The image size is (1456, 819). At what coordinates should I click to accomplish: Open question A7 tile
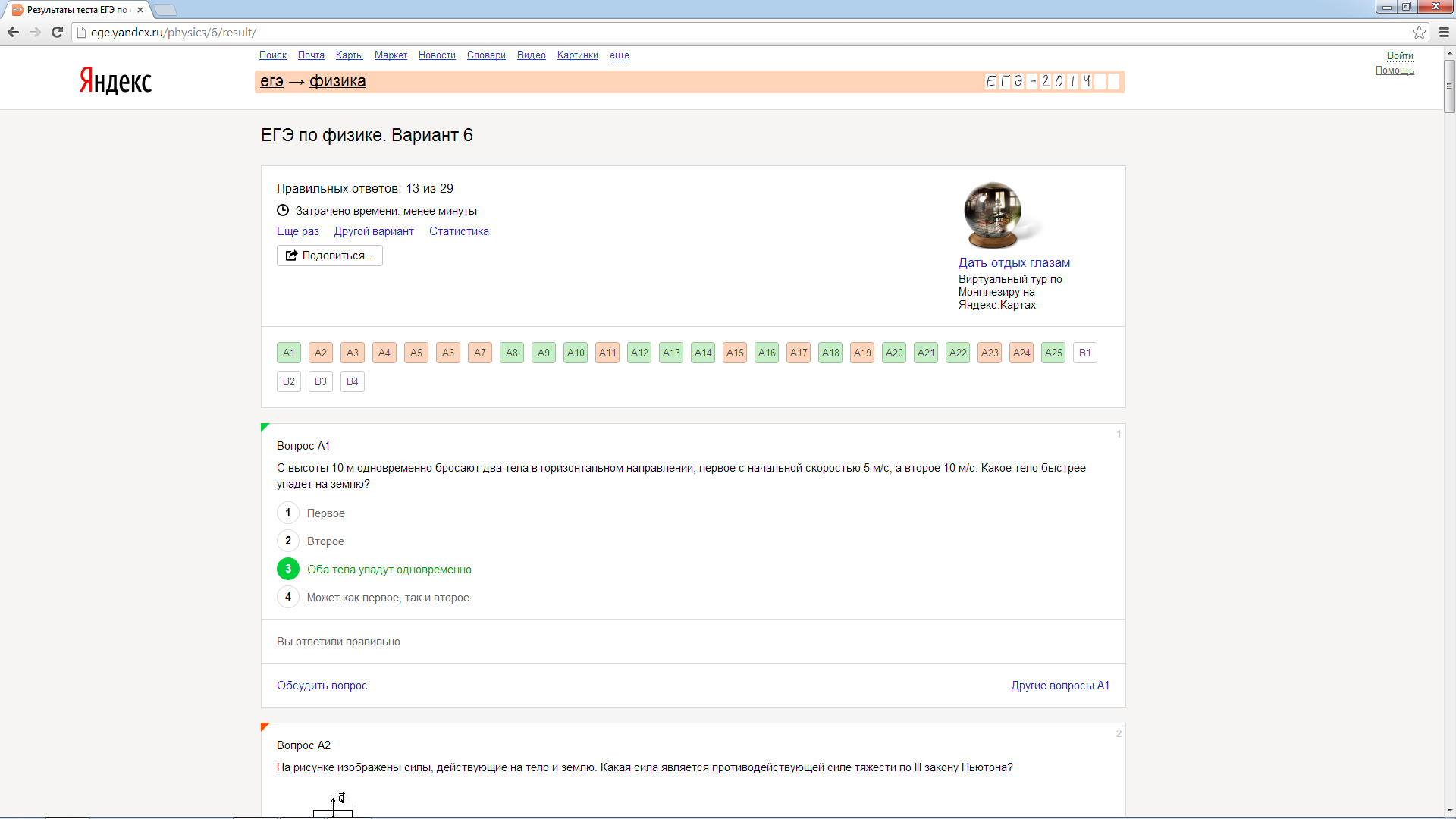tap(480, 353)
